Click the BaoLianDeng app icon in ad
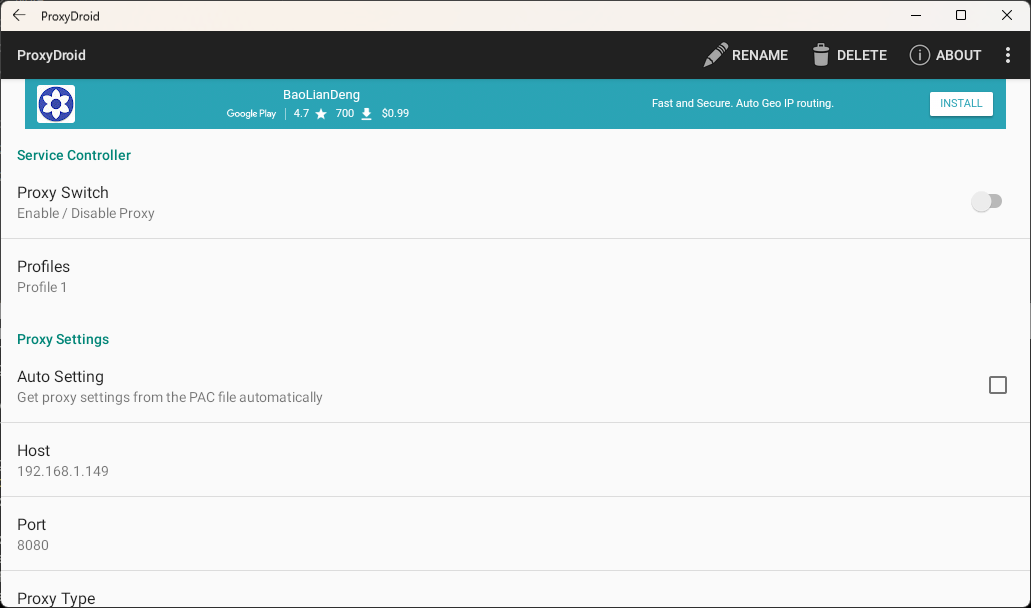 click(x=56, y=104)
